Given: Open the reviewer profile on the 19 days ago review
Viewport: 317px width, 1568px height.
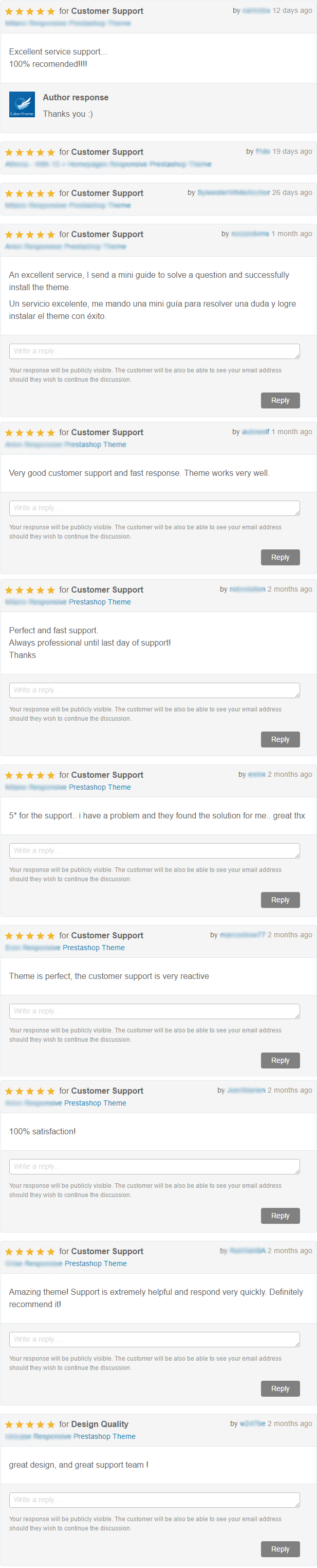Looking at the screenshot, I should 262,152.
